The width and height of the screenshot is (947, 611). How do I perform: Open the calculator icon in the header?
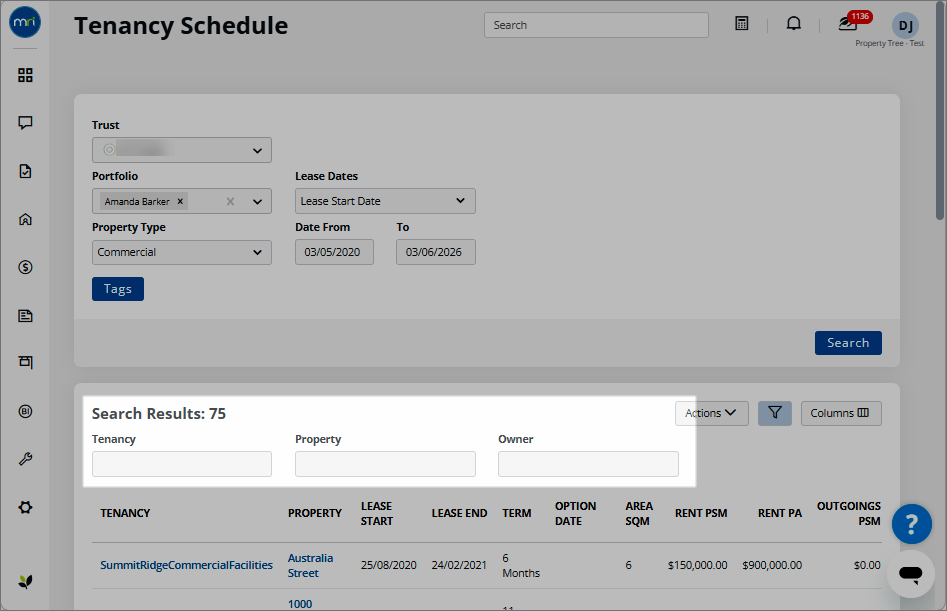pyautogui.click(x=742, y=24)
